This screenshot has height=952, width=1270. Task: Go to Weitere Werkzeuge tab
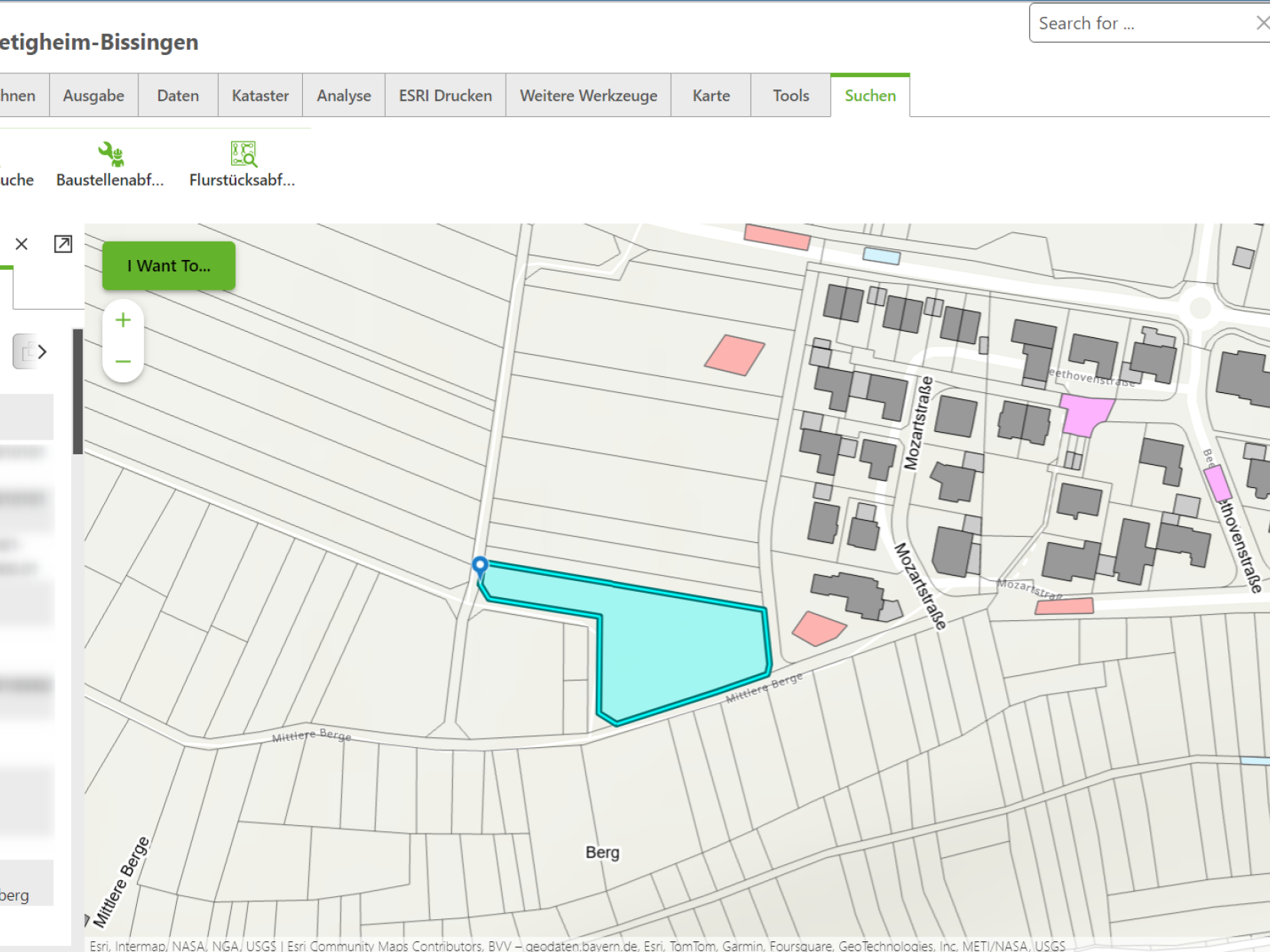588,96
